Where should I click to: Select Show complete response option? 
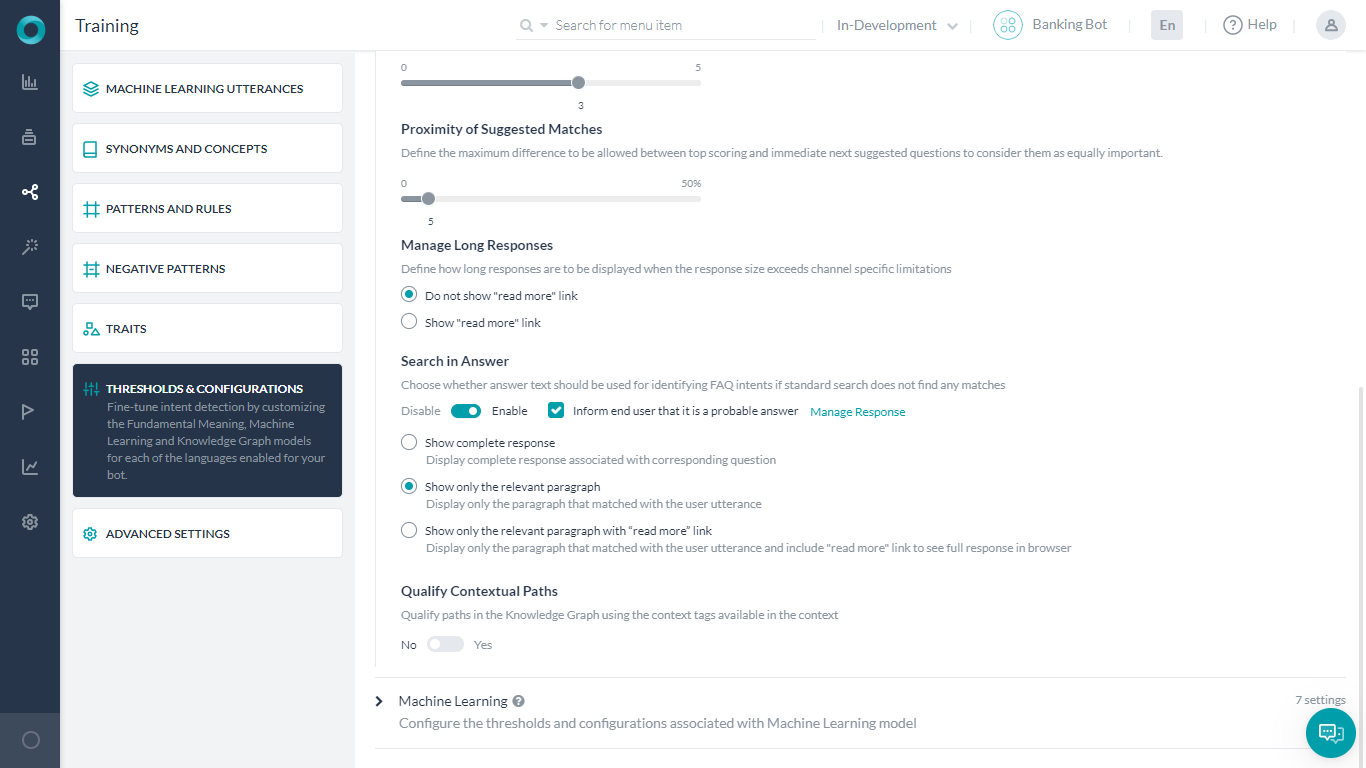pos(409,442)
